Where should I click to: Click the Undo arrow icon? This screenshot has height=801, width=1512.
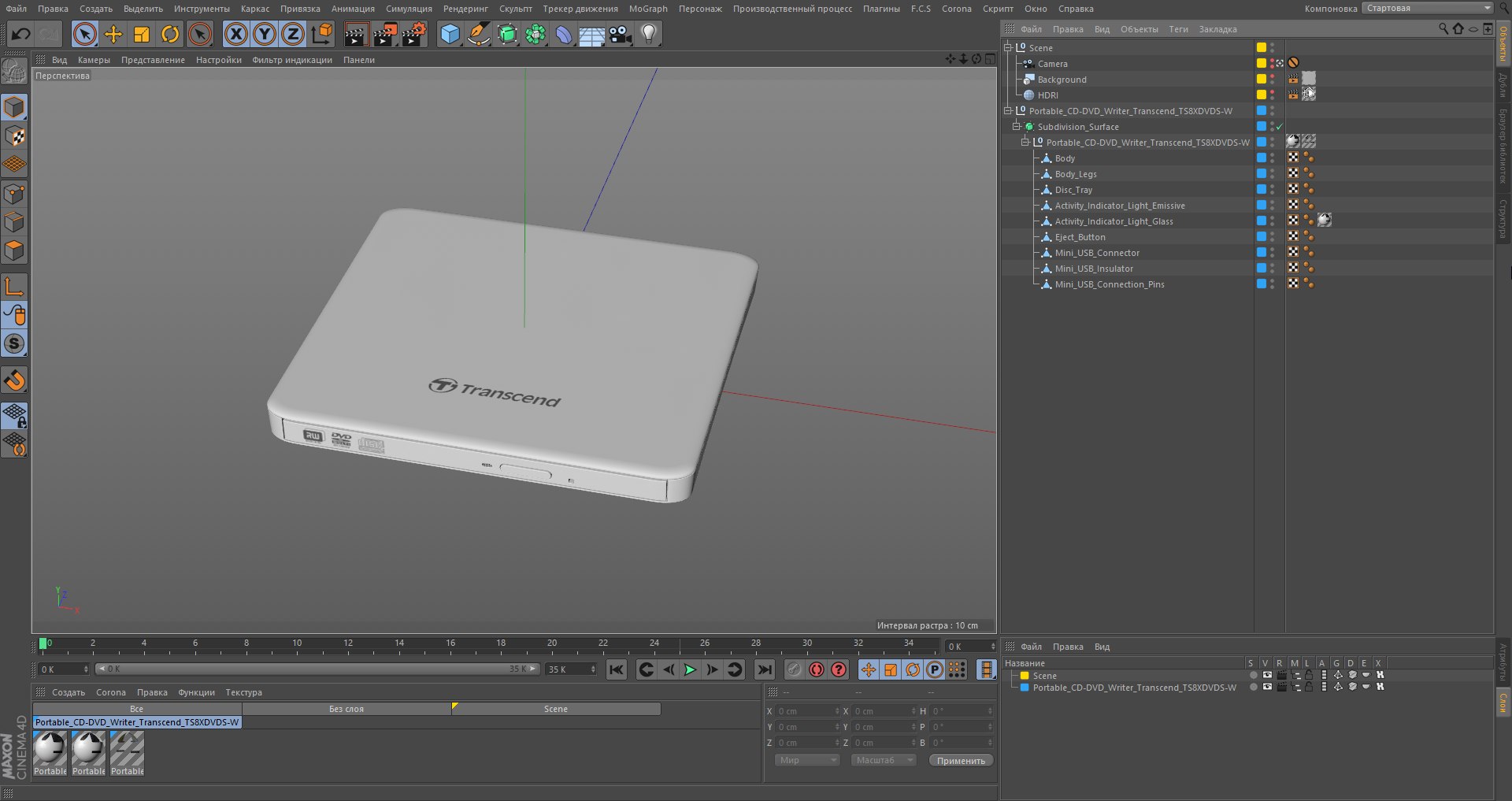pyautogui.click(x=21, y=34)
